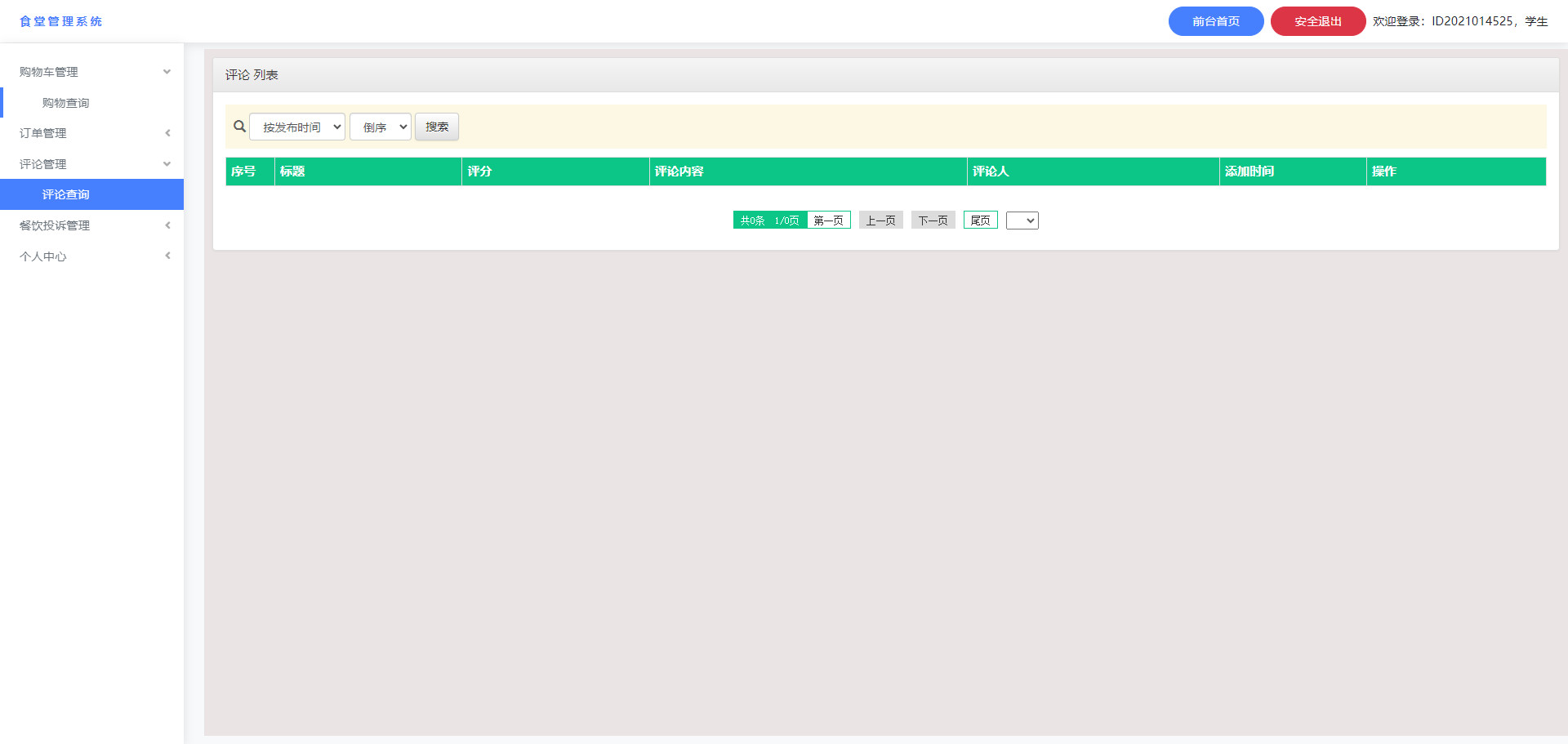Image resolution: width=1568 pixels, height=744 pixels.
Task: Click the 评论内容 column header
Action: [x=679, y=172]
